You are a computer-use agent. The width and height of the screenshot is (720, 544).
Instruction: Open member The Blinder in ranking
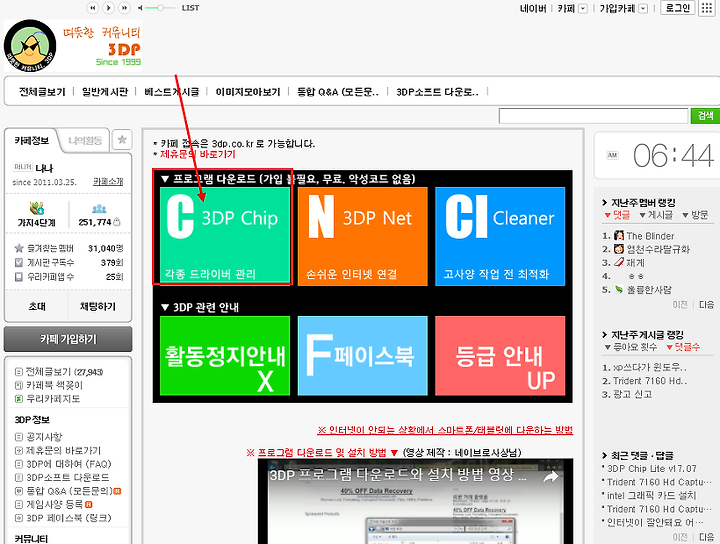tap(650, 236)
